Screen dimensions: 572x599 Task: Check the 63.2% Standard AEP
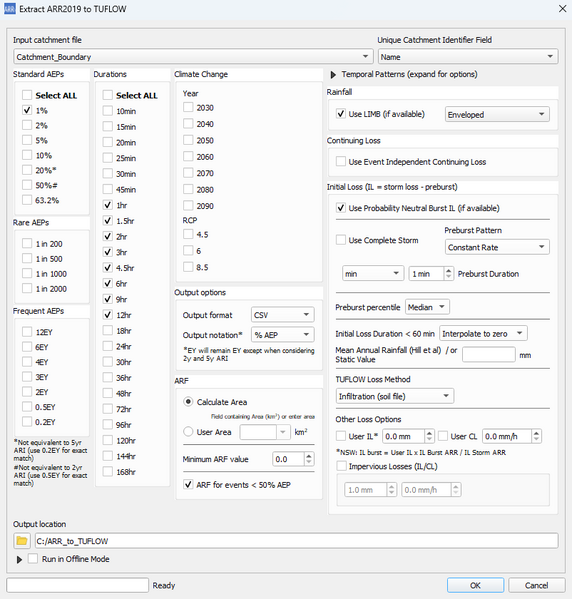[27, 200]
